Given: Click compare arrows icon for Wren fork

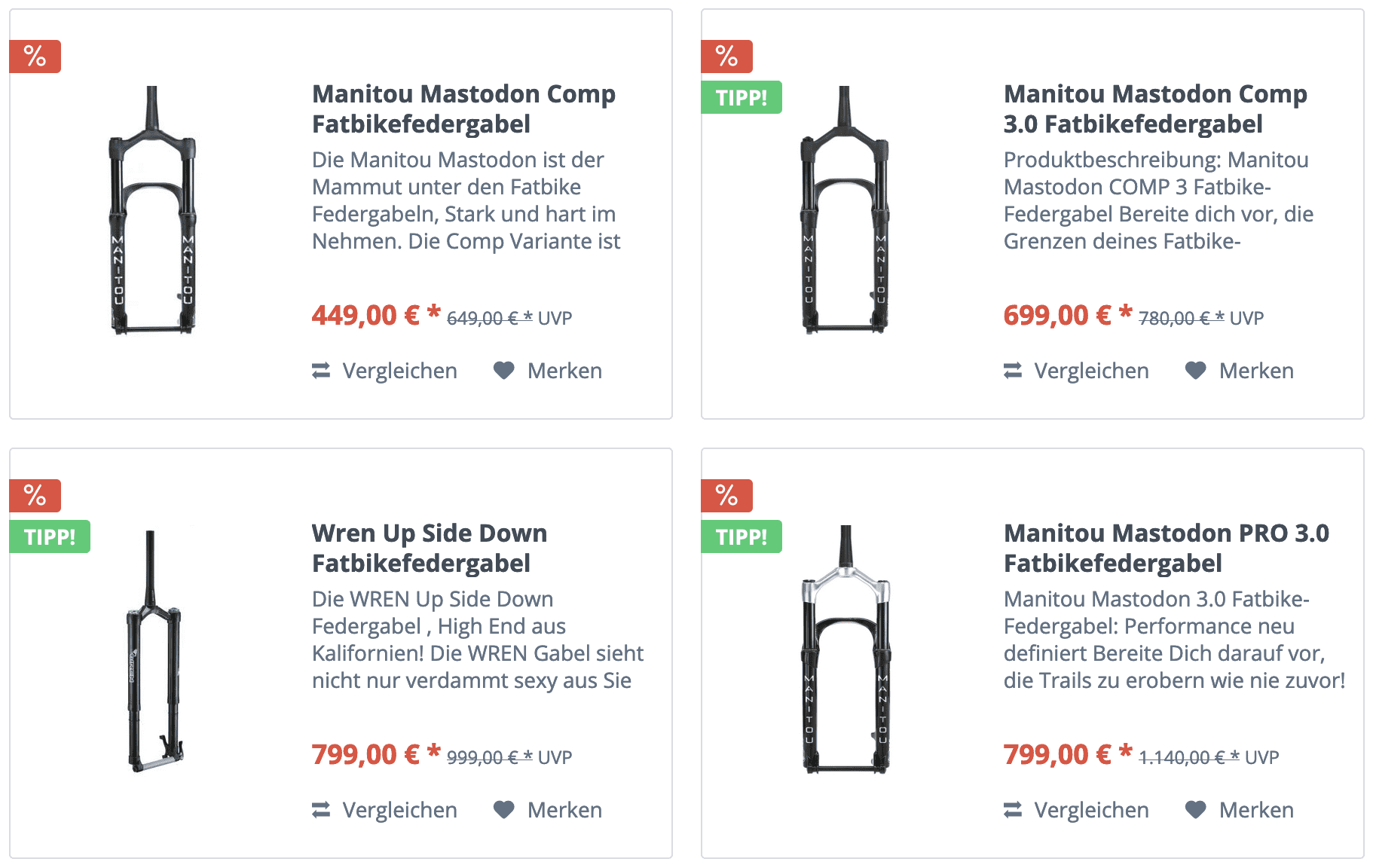Looking at the screenshot, I should (321, 809).
